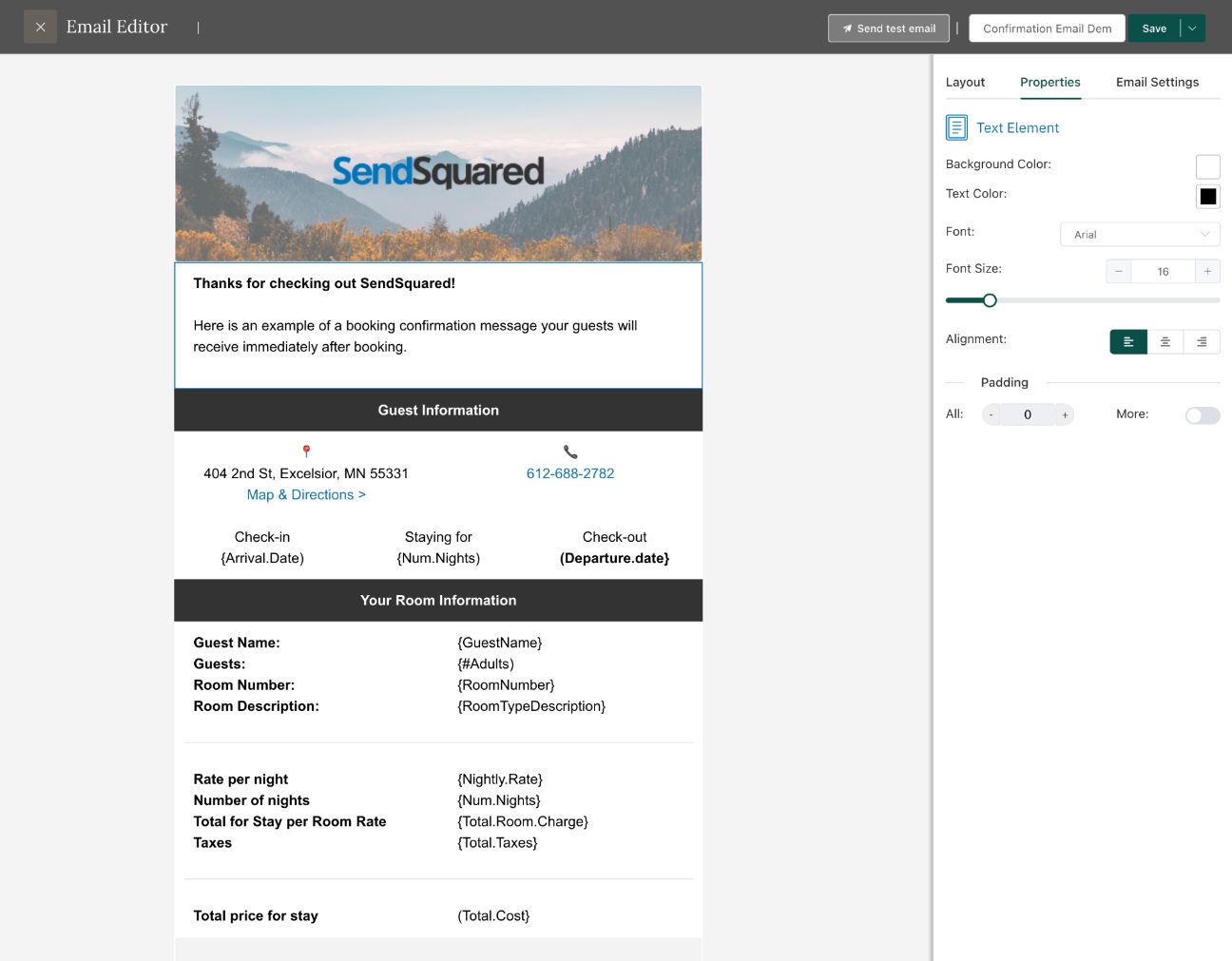Click the red map pin icon
1232x961 pixels.
click(x=306, y=452)
